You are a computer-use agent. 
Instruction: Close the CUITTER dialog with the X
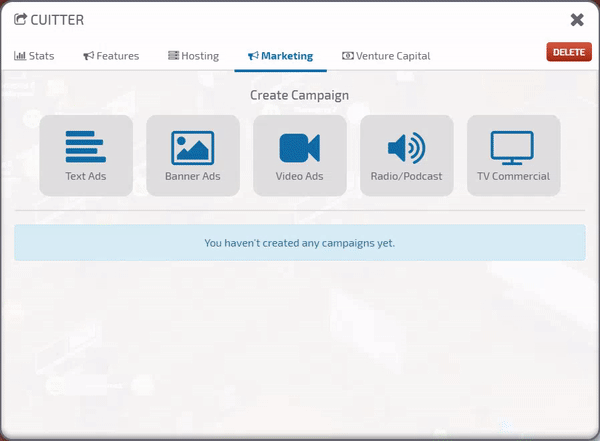coord(577,20)
